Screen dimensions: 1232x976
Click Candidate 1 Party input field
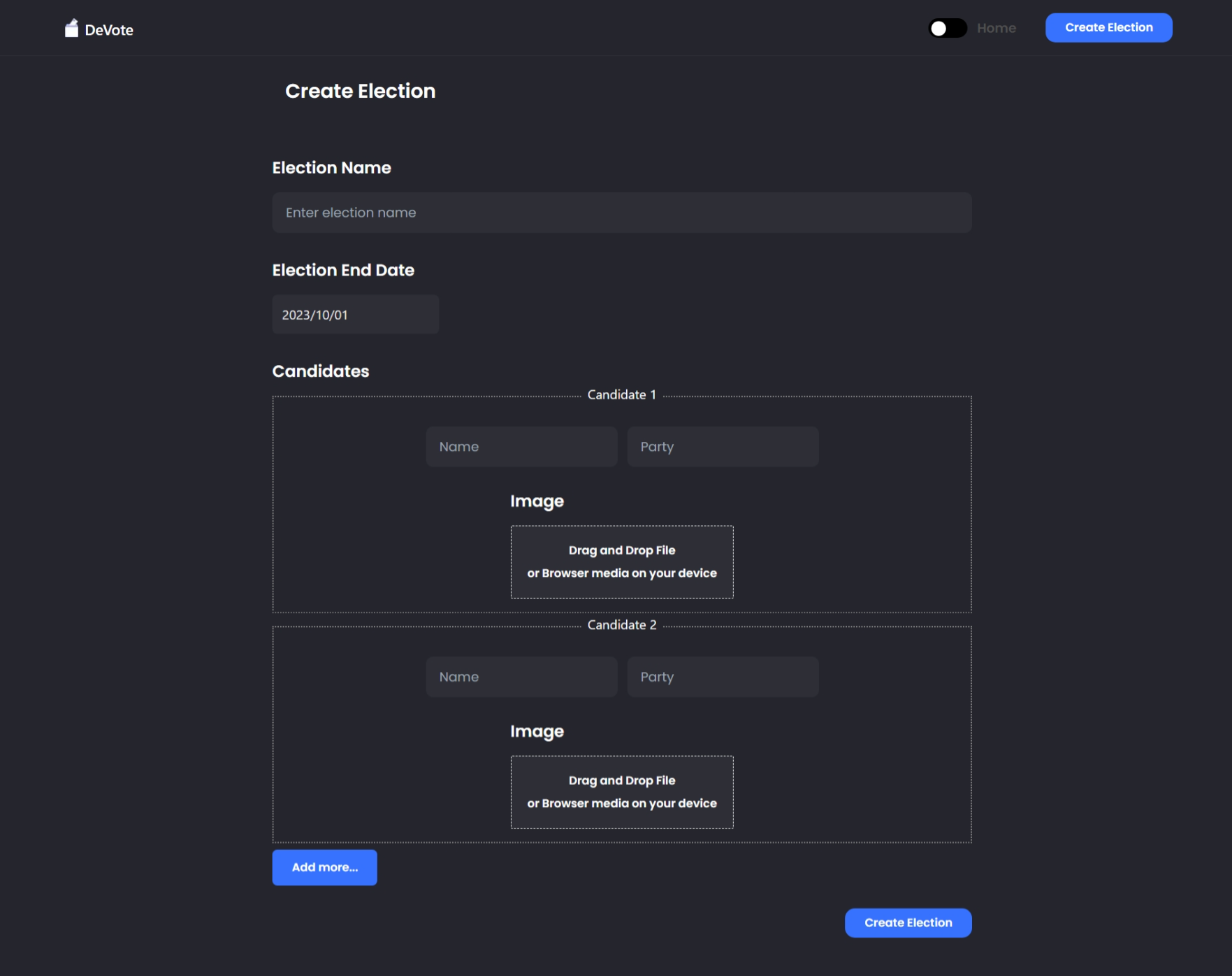[723, 446]
